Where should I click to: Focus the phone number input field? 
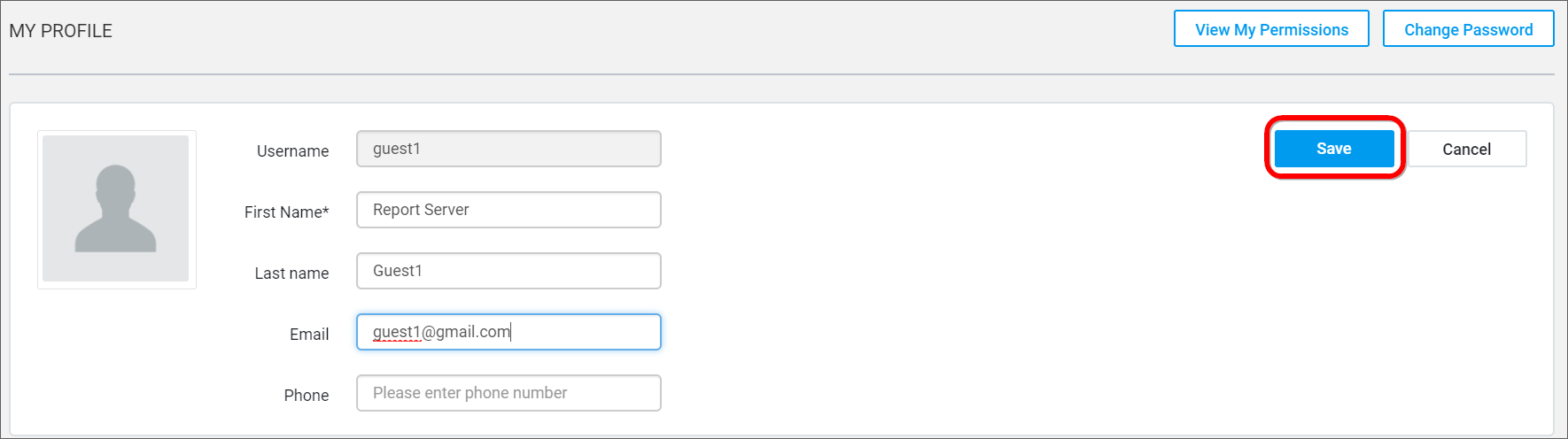tap(508, 393)
